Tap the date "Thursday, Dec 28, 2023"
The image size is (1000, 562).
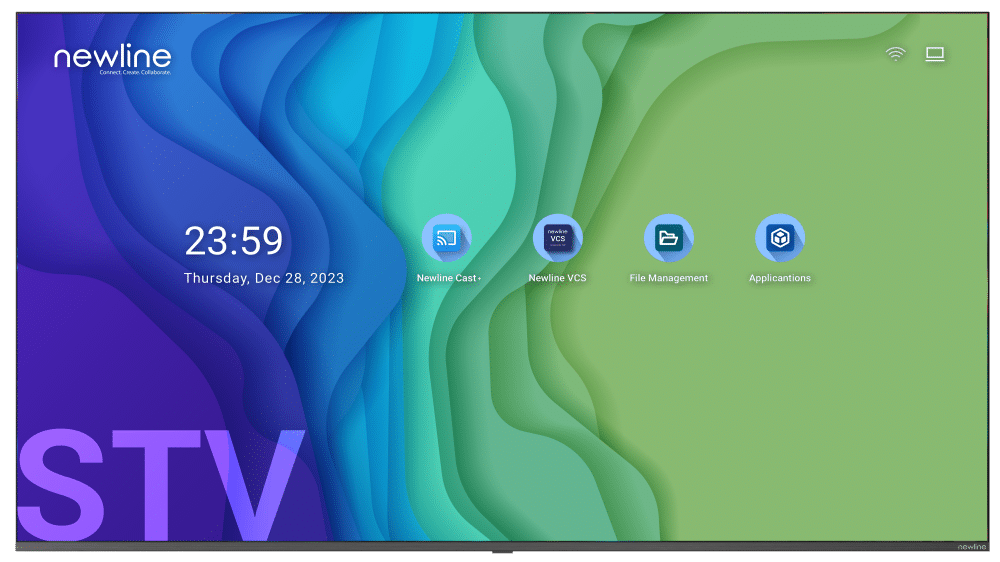pyautogui.click(x=263, y=278)
